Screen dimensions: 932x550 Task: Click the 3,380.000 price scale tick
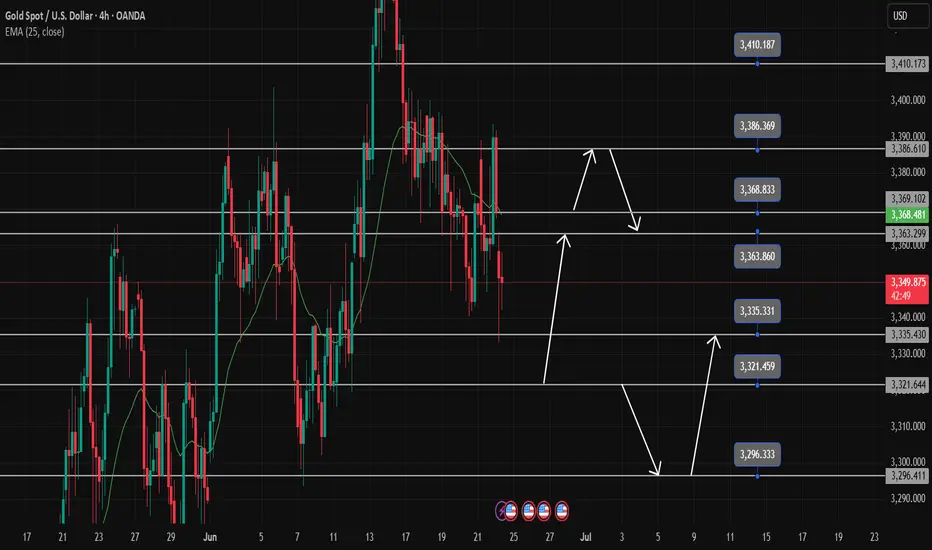(x=908, y=172)
